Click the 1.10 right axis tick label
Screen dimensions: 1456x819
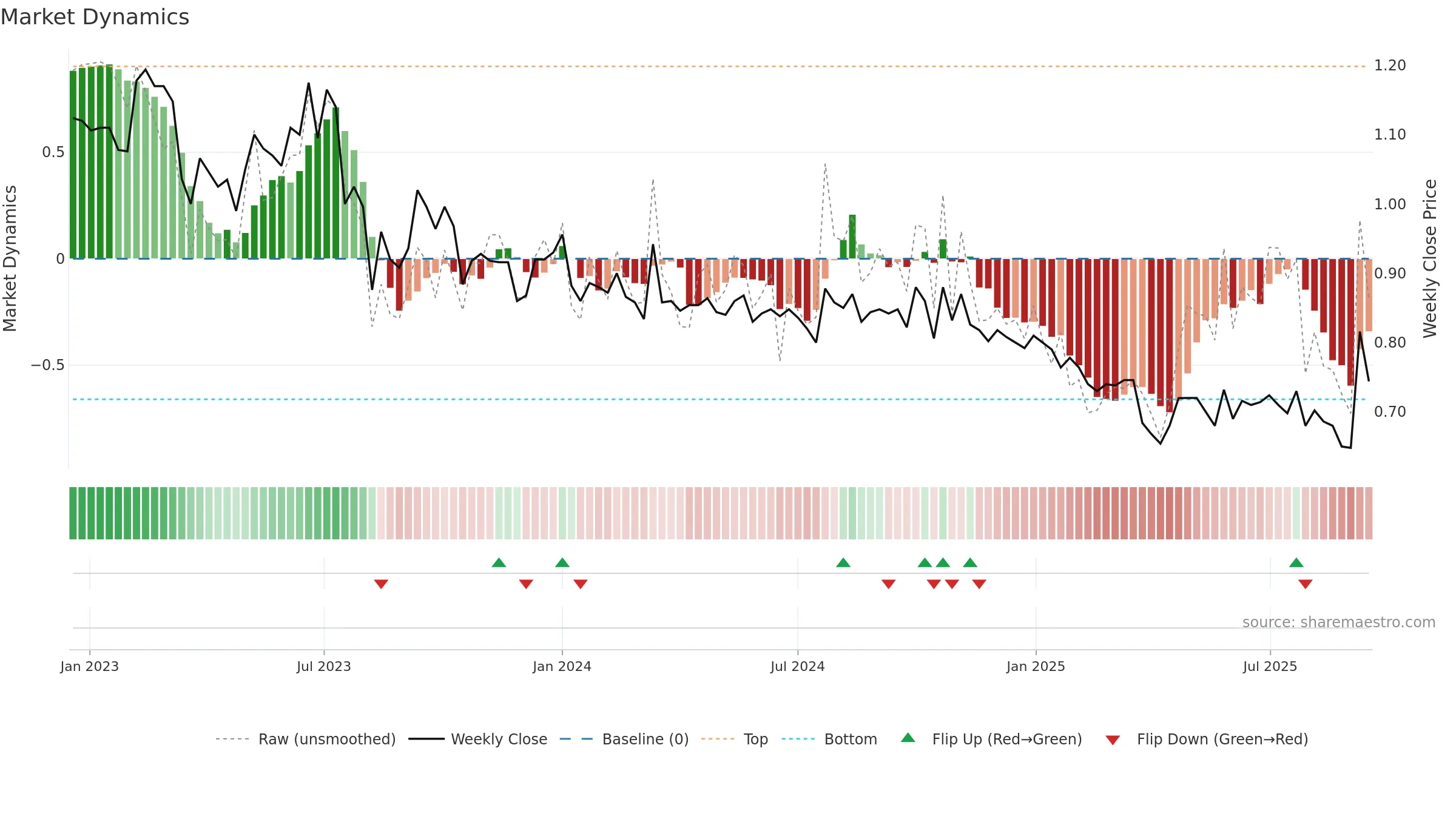[x=1390, y=135]
